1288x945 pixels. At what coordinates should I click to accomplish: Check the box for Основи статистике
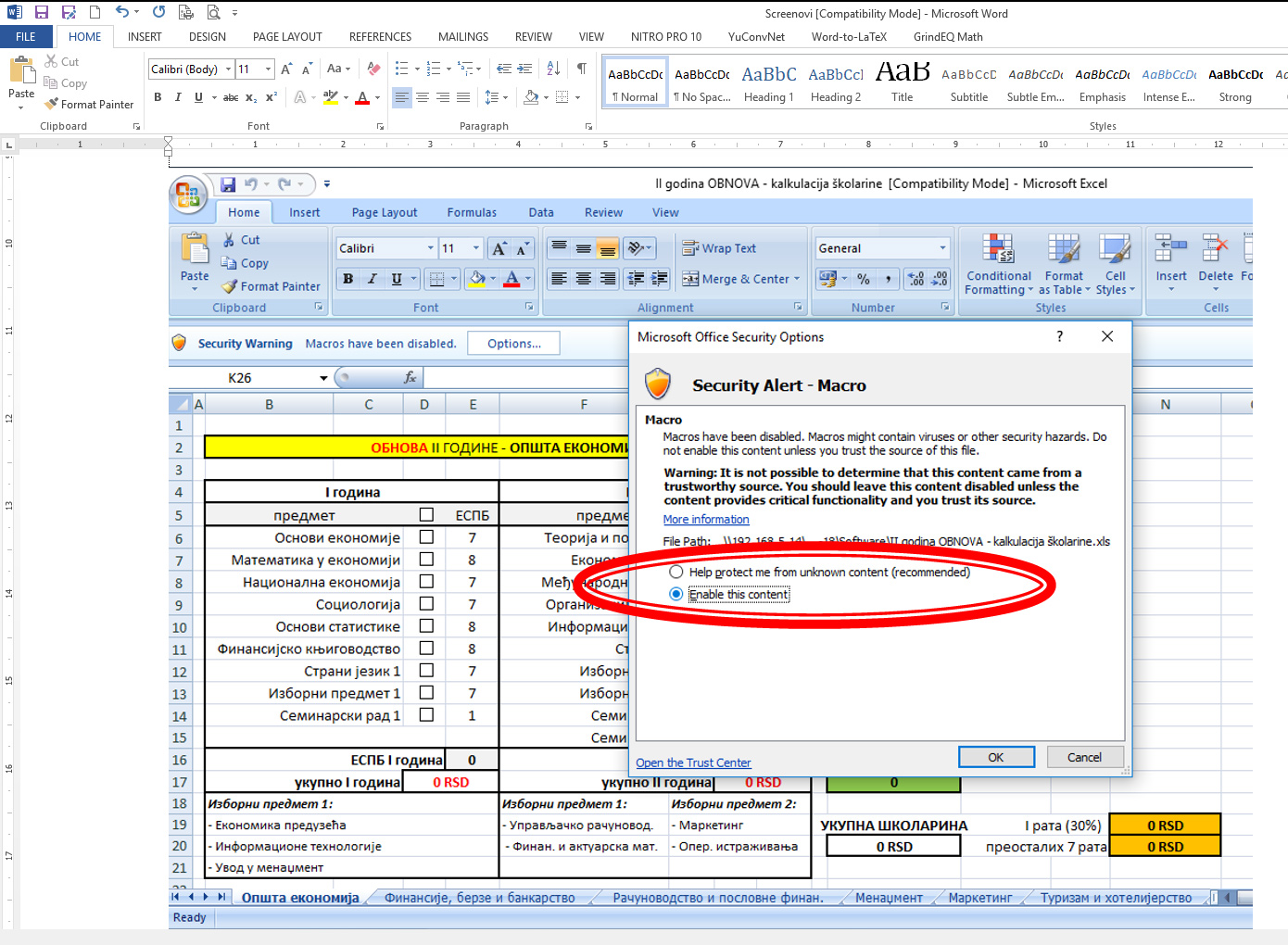426,625
